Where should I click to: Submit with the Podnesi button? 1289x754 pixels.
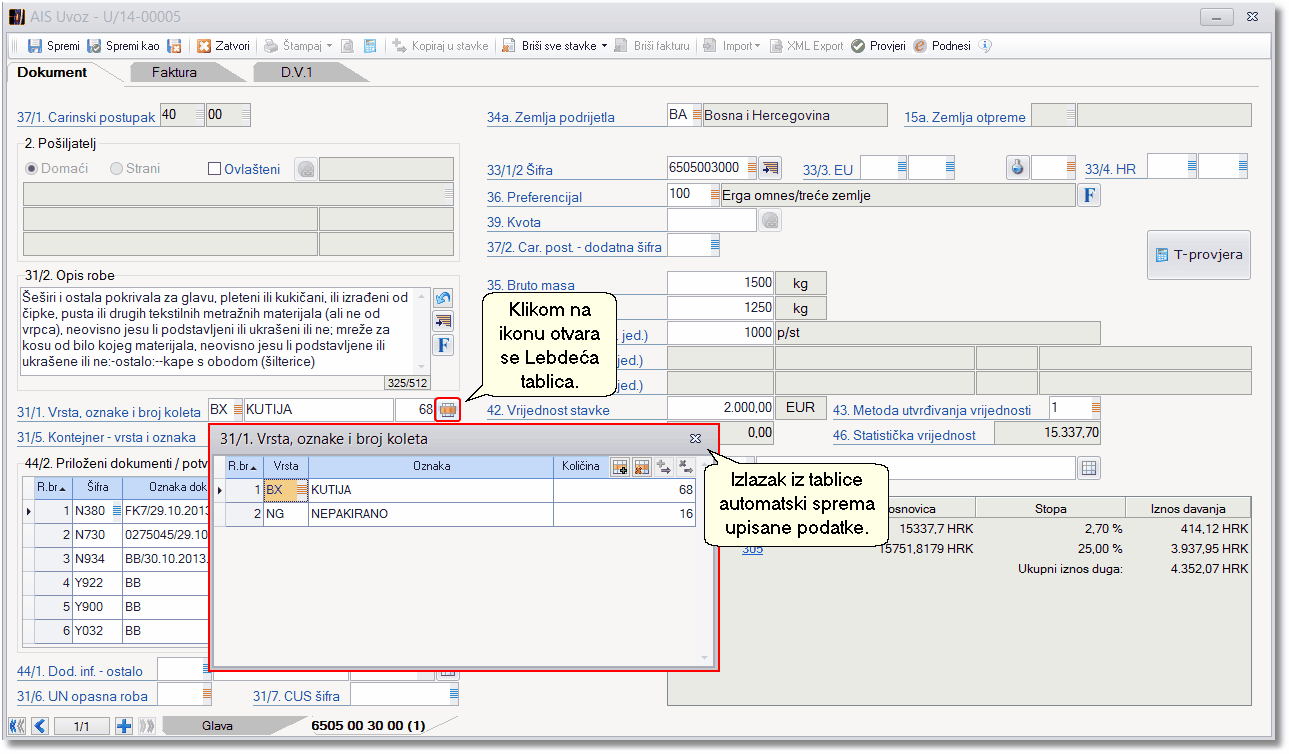942,46
